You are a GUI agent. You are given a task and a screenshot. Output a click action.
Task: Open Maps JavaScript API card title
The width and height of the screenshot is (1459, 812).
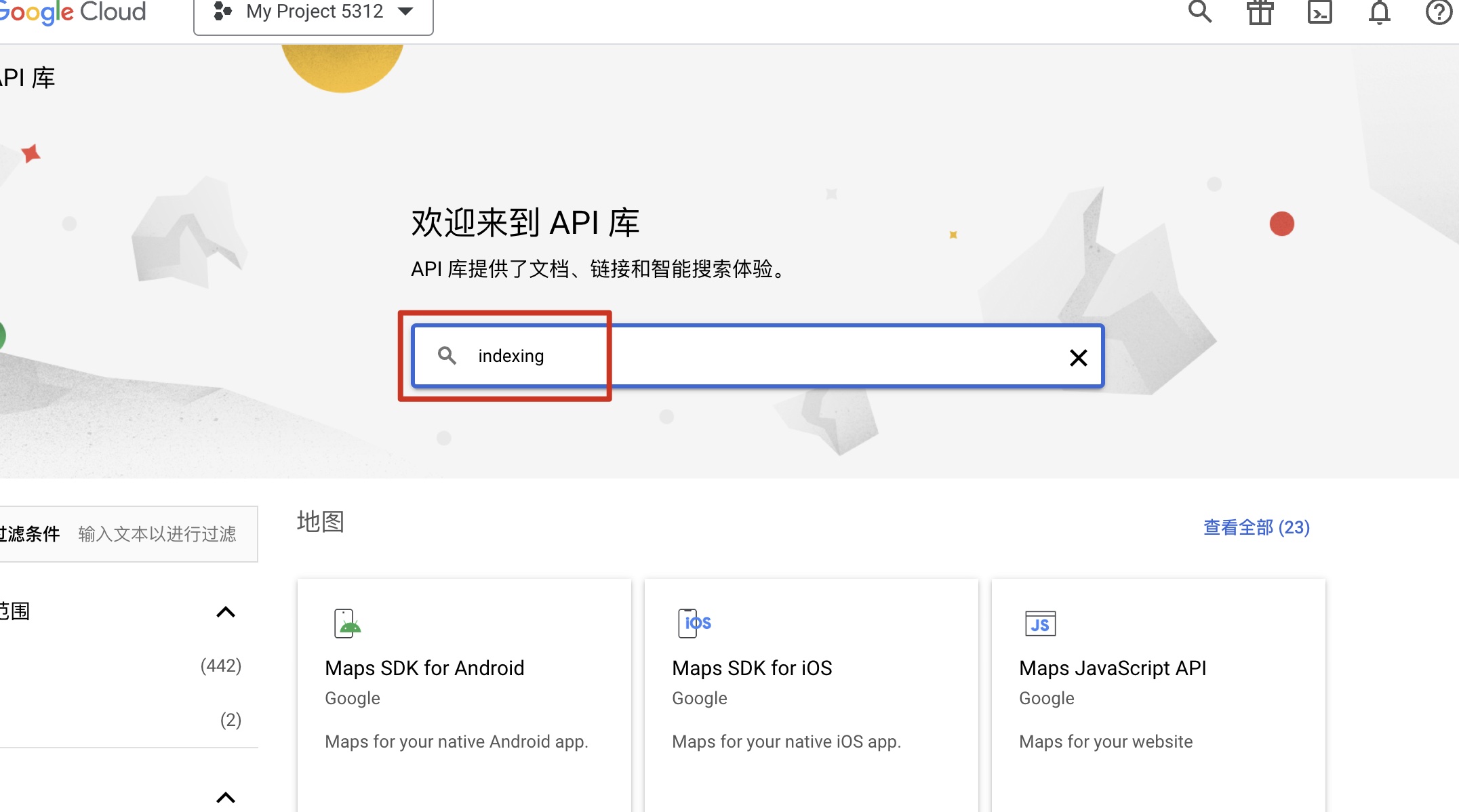click(1112, 668)
